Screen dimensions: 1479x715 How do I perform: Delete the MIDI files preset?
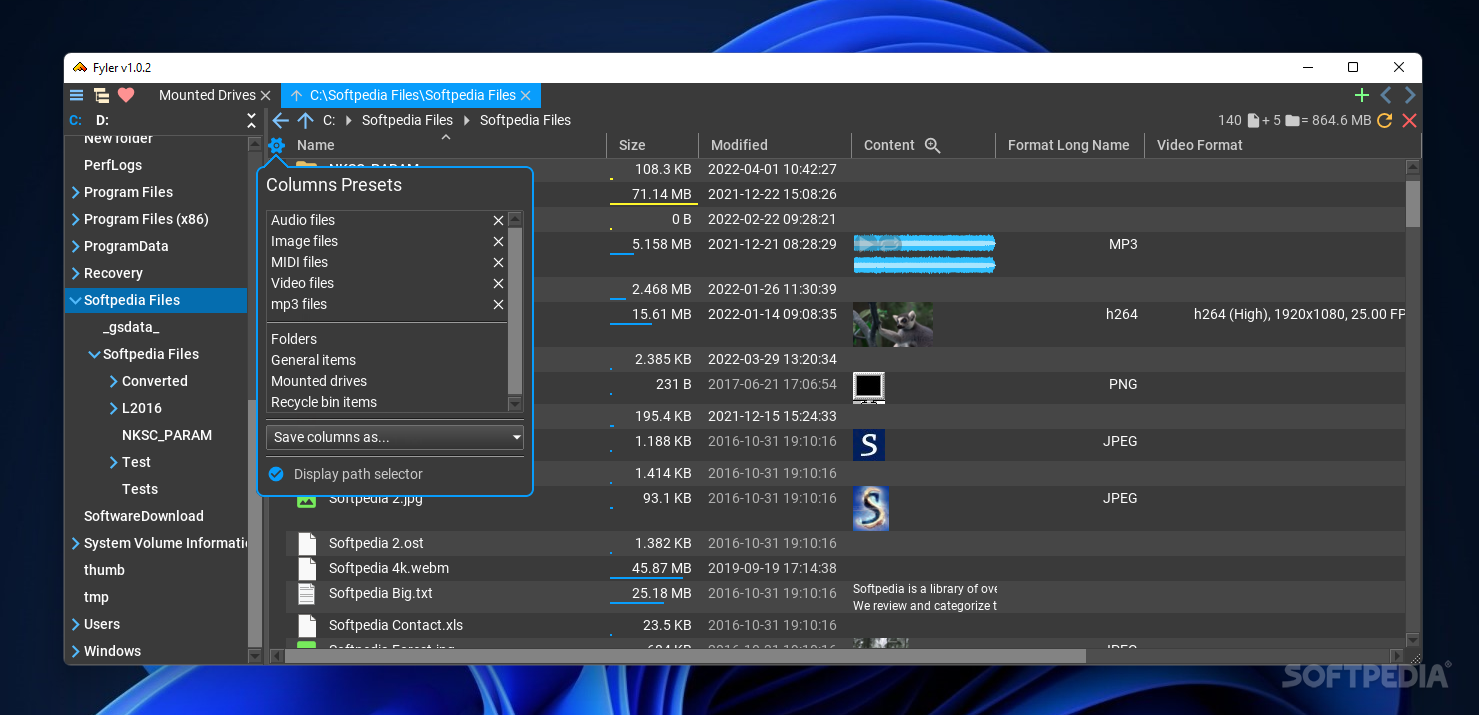pyautogui.click(x=498, y=262)
